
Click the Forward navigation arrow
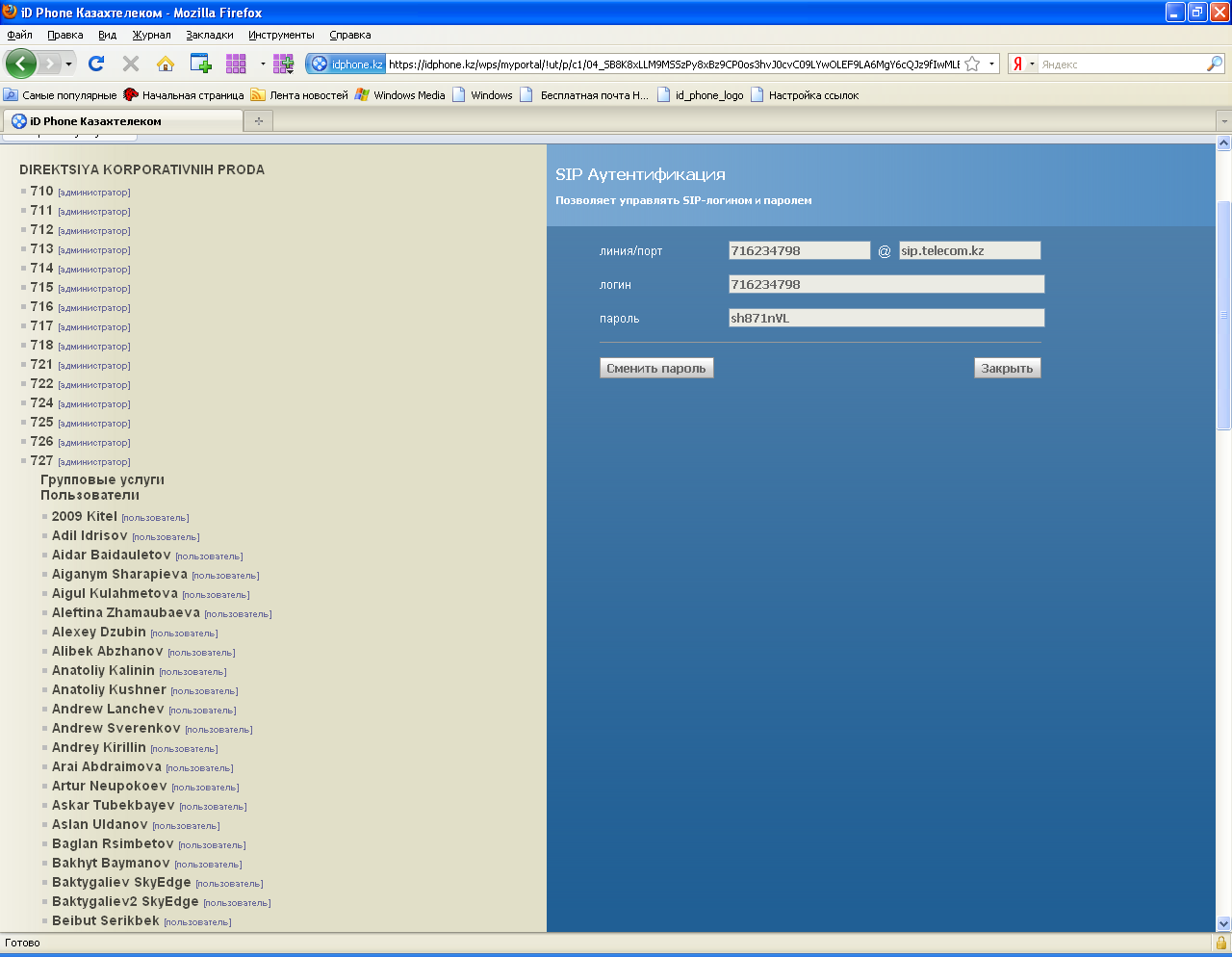pos(49,64)
